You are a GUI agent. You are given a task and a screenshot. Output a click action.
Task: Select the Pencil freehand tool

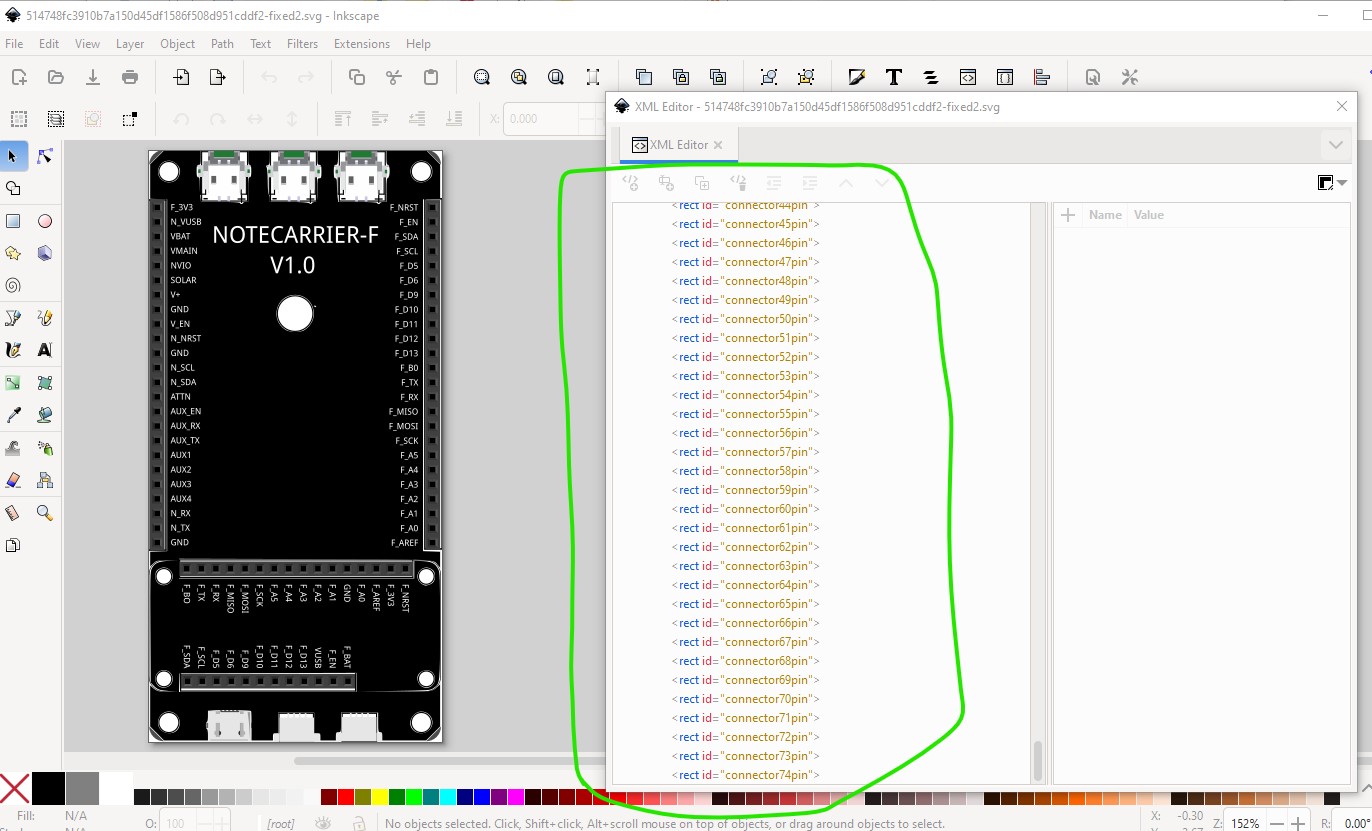[x=45, y=318]
